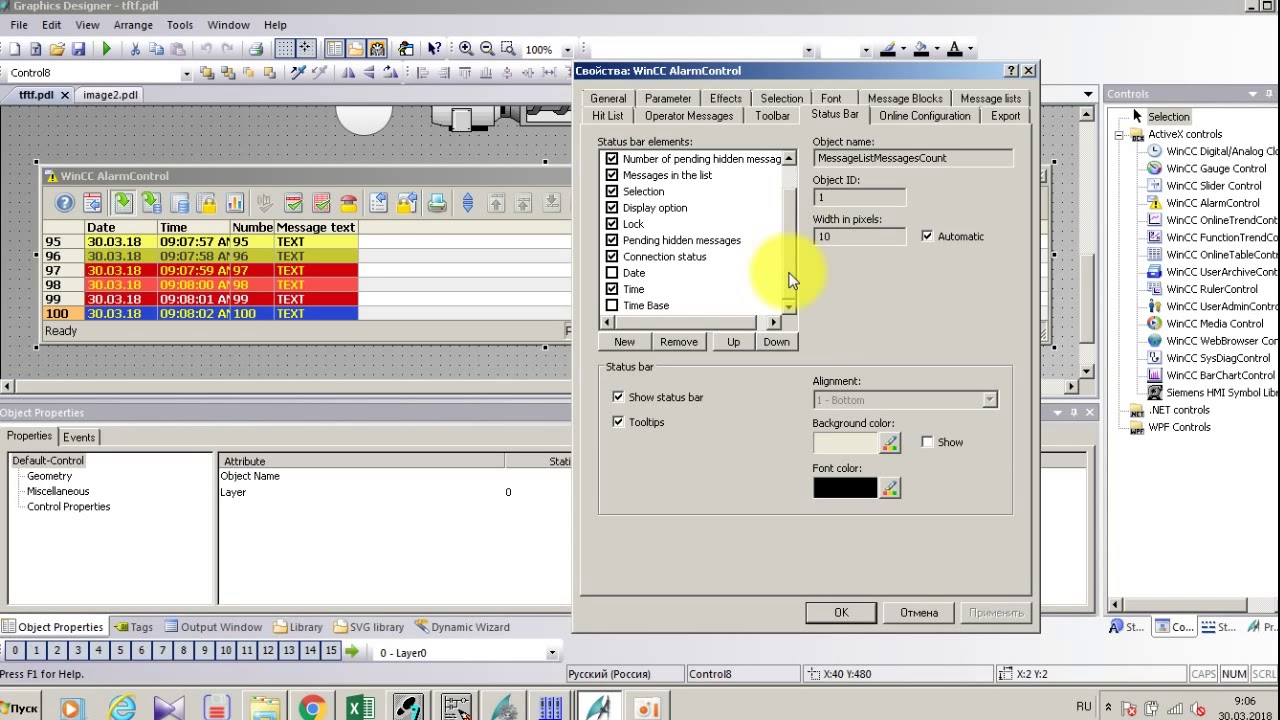
Task: Toggle the Tooltips checkbox
Action: pos(618,422)
